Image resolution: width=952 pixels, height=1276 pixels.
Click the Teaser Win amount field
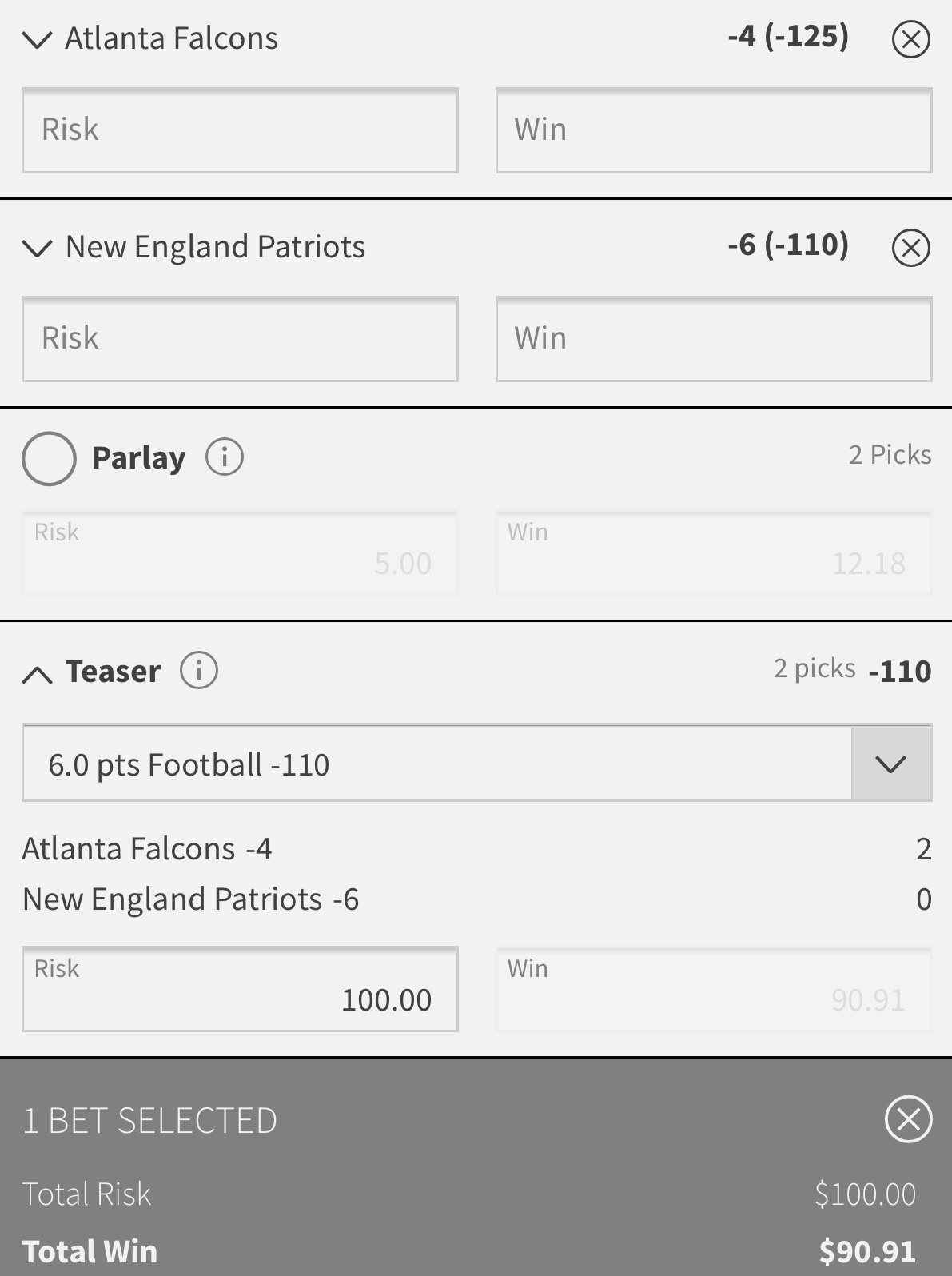pos(713,990)
